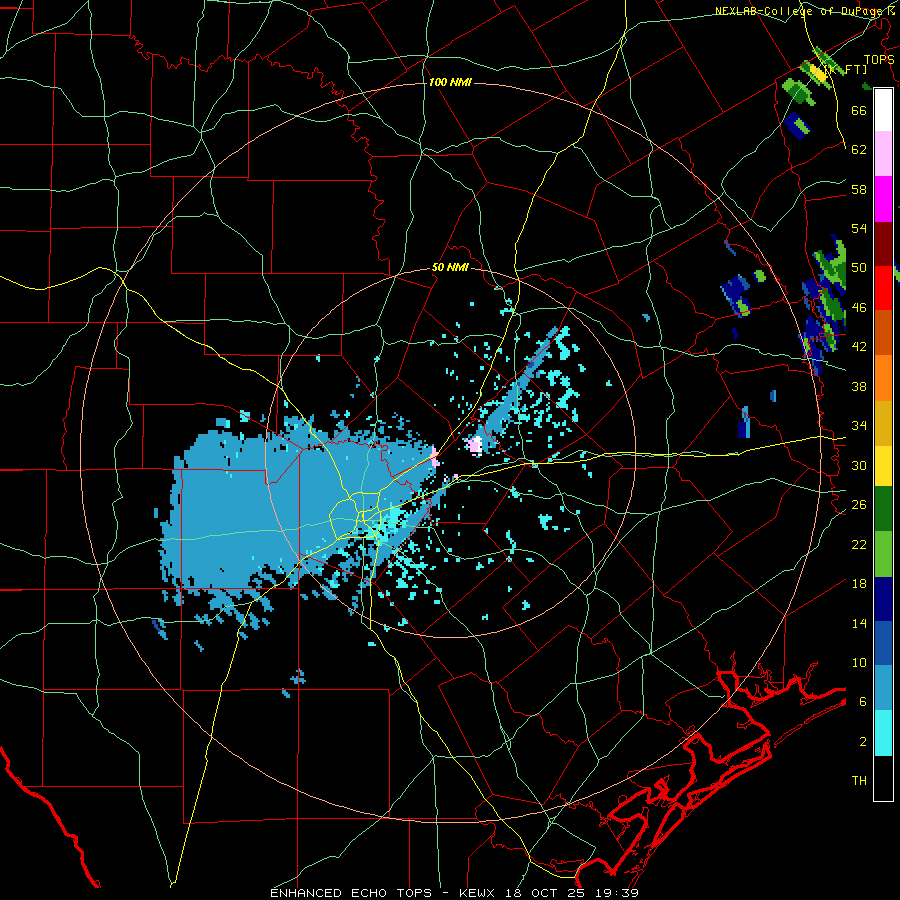This screenshot has width=900, height=900.
Task: Click the white swatch in the tops legend
Action: (x=883, y=110)
